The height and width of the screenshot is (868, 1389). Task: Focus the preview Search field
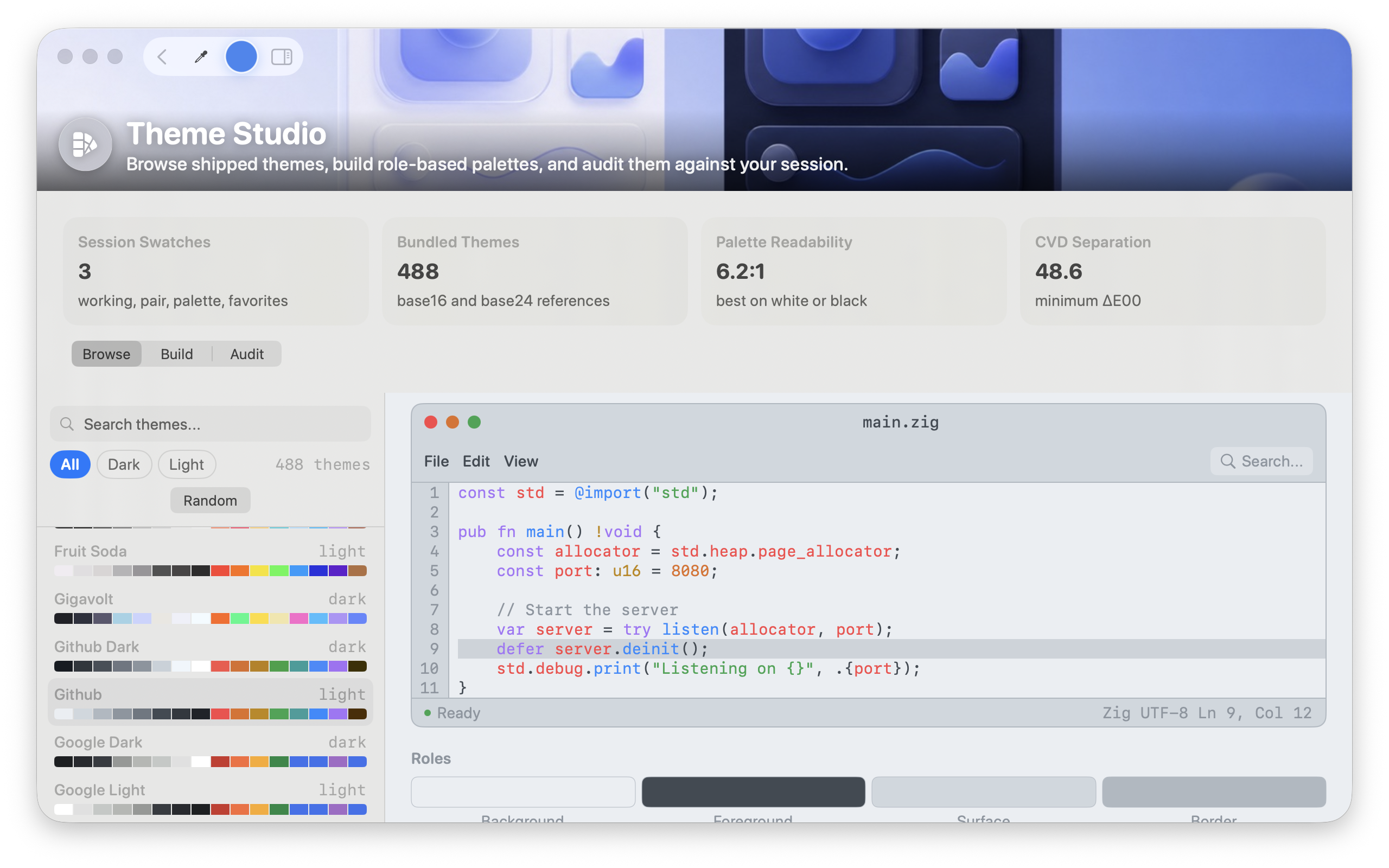[1261, 461]
